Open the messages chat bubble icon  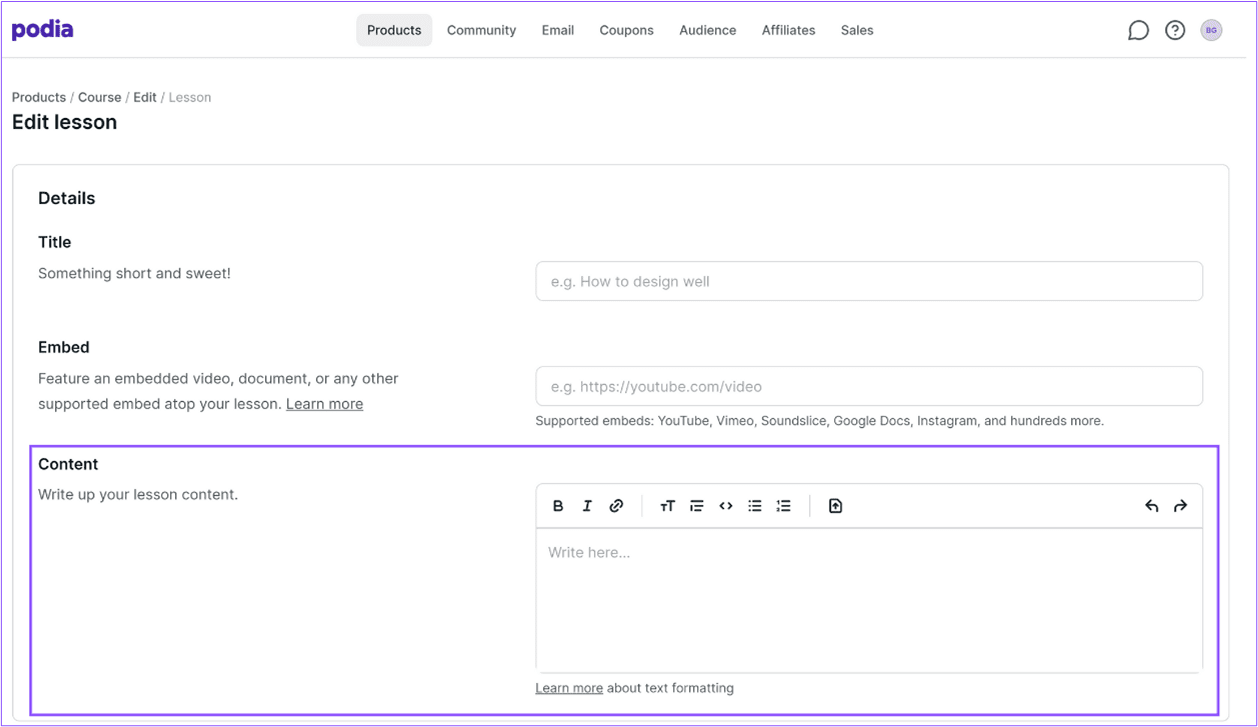point(1138,30)
